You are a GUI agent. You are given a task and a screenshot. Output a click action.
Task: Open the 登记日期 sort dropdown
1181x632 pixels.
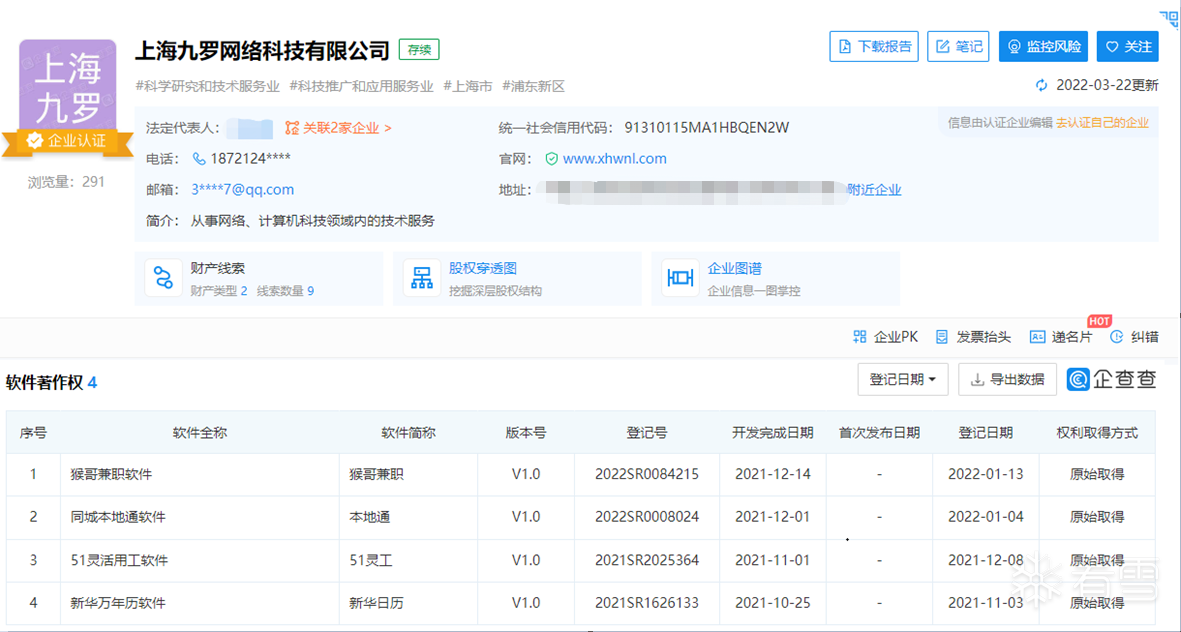coord(903,380)
